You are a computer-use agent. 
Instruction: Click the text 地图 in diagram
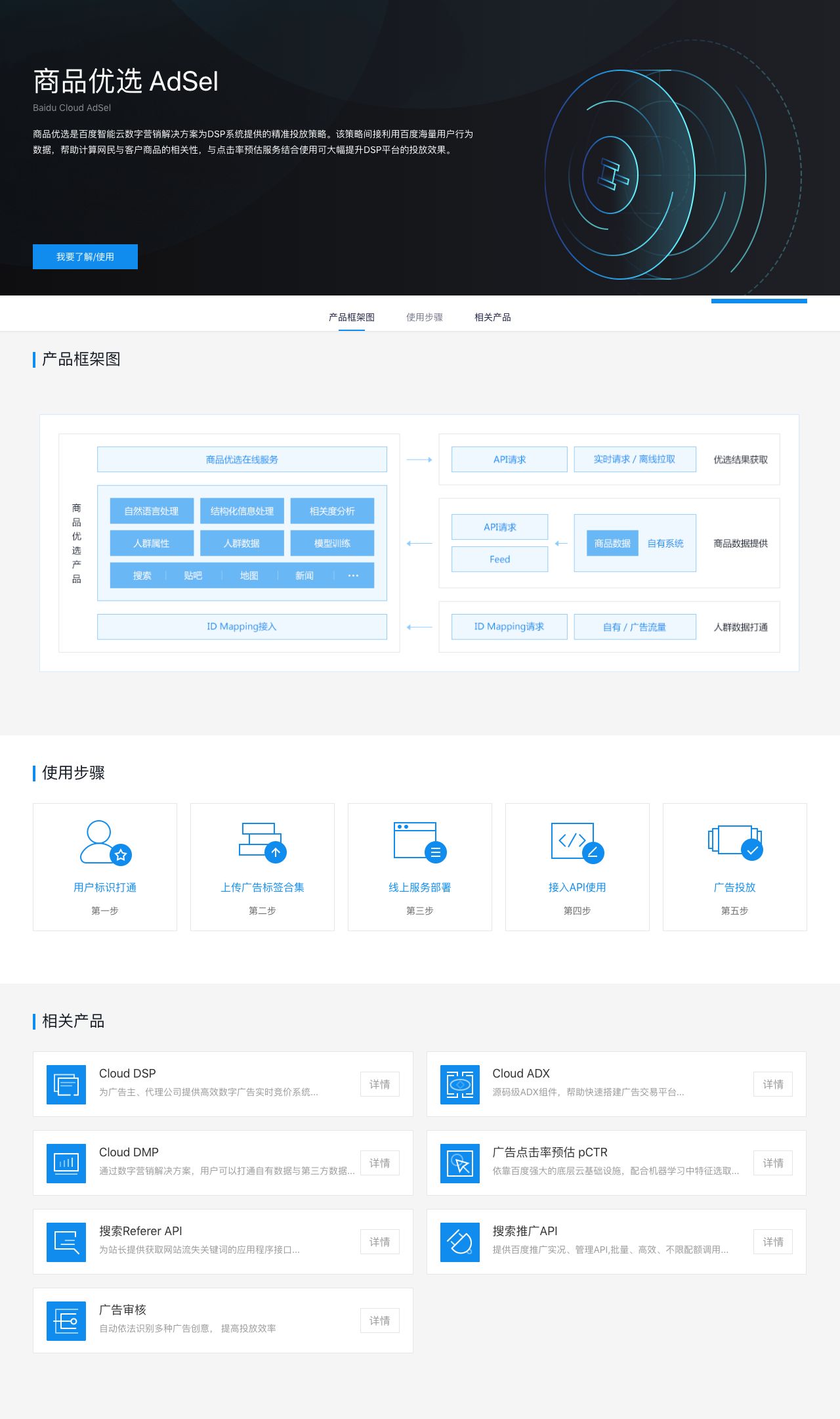(249, 575)
